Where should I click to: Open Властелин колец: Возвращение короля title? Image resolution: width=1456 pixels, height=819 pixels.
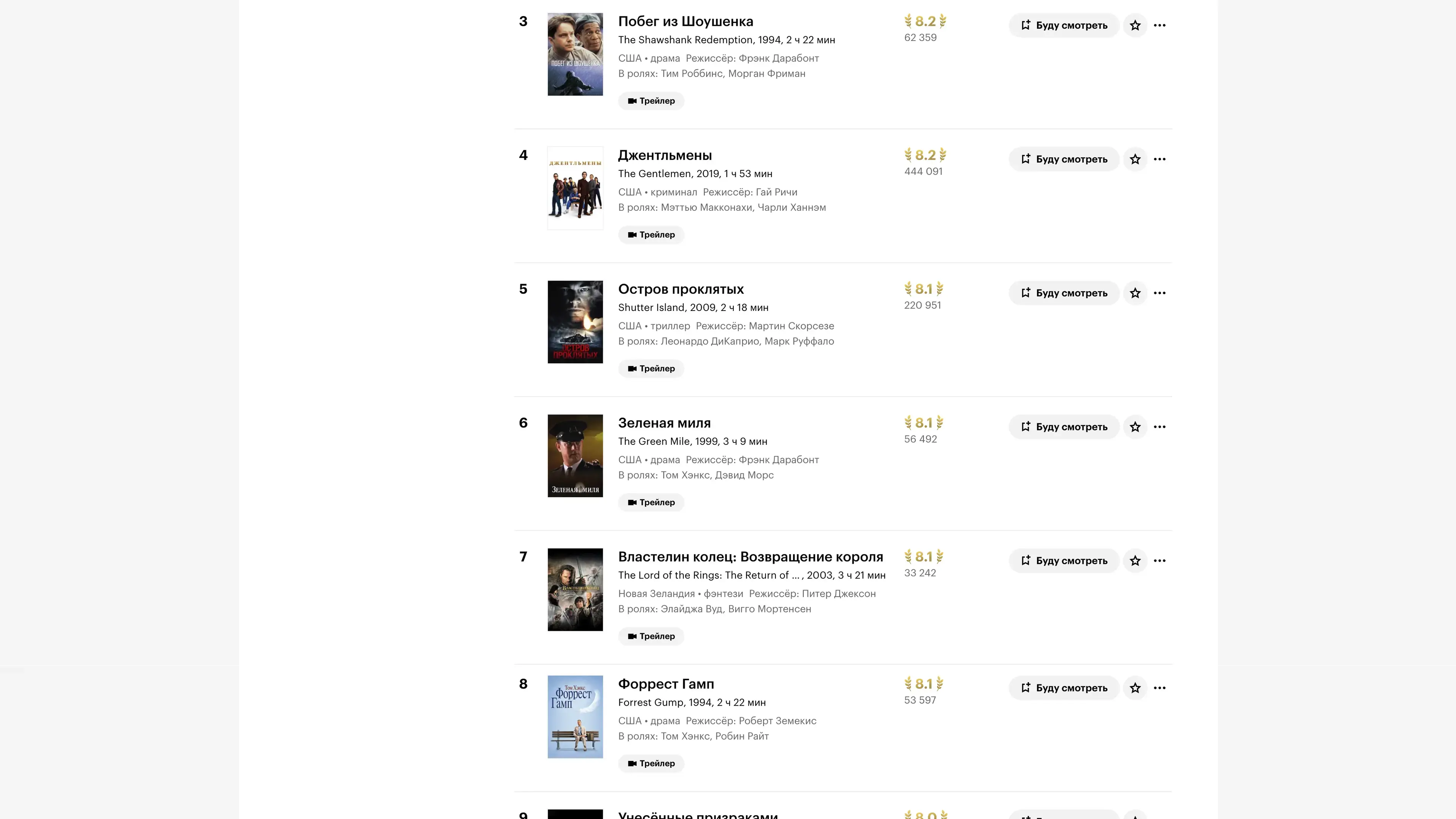(750, 557)
